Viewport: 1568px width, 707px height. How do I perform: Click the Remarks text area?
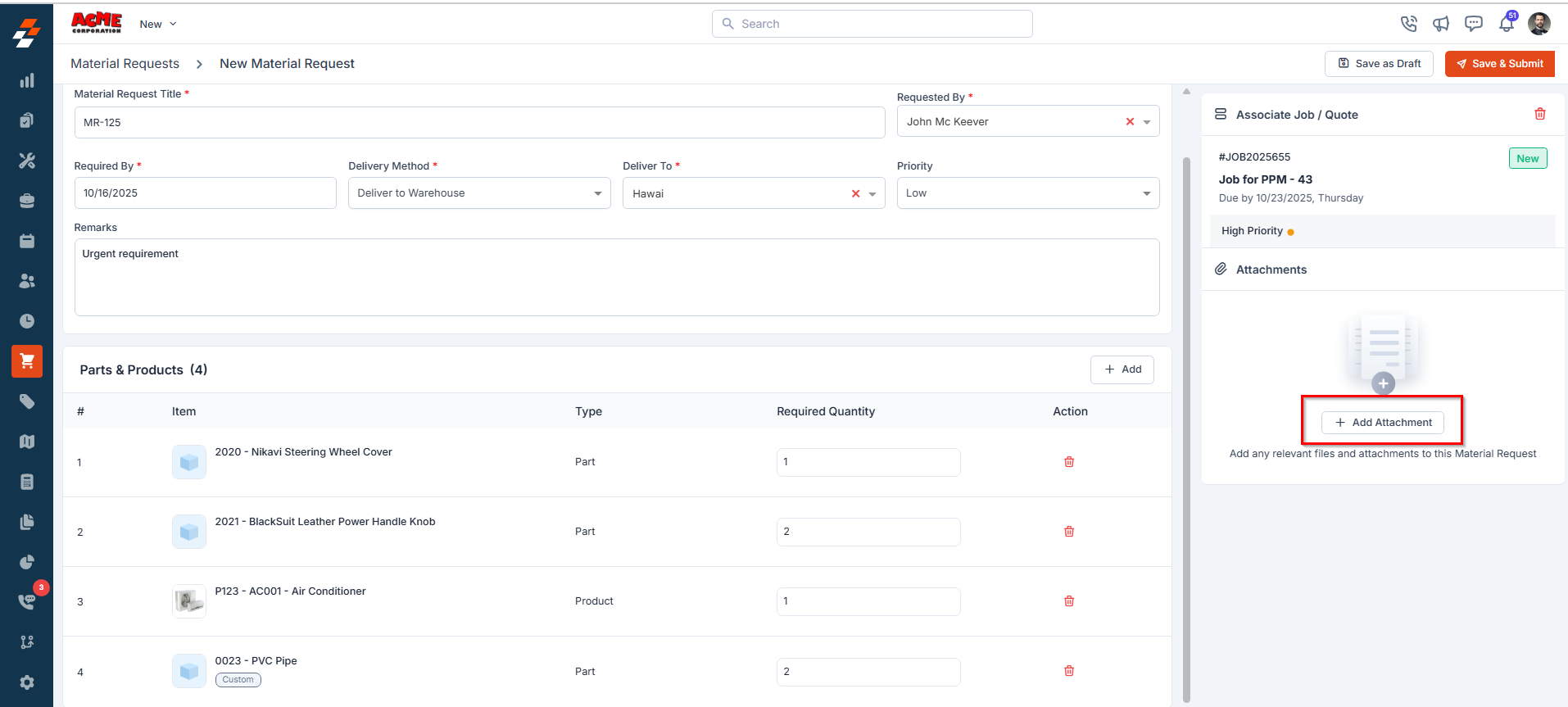617,277
